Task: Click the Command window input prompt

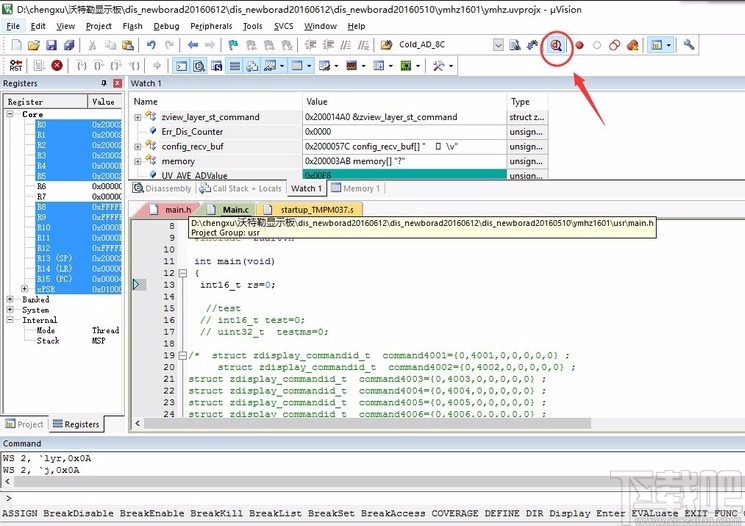Action: (371, 498)
